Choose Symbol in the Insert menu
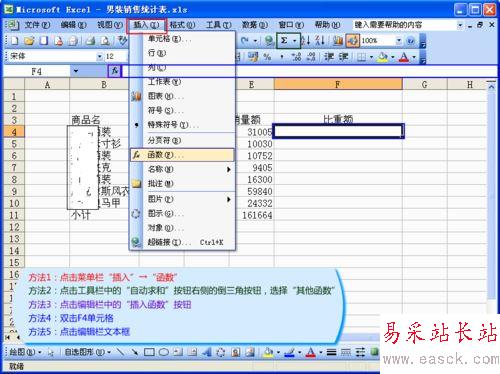500x374 pixels. coord(182,110)
